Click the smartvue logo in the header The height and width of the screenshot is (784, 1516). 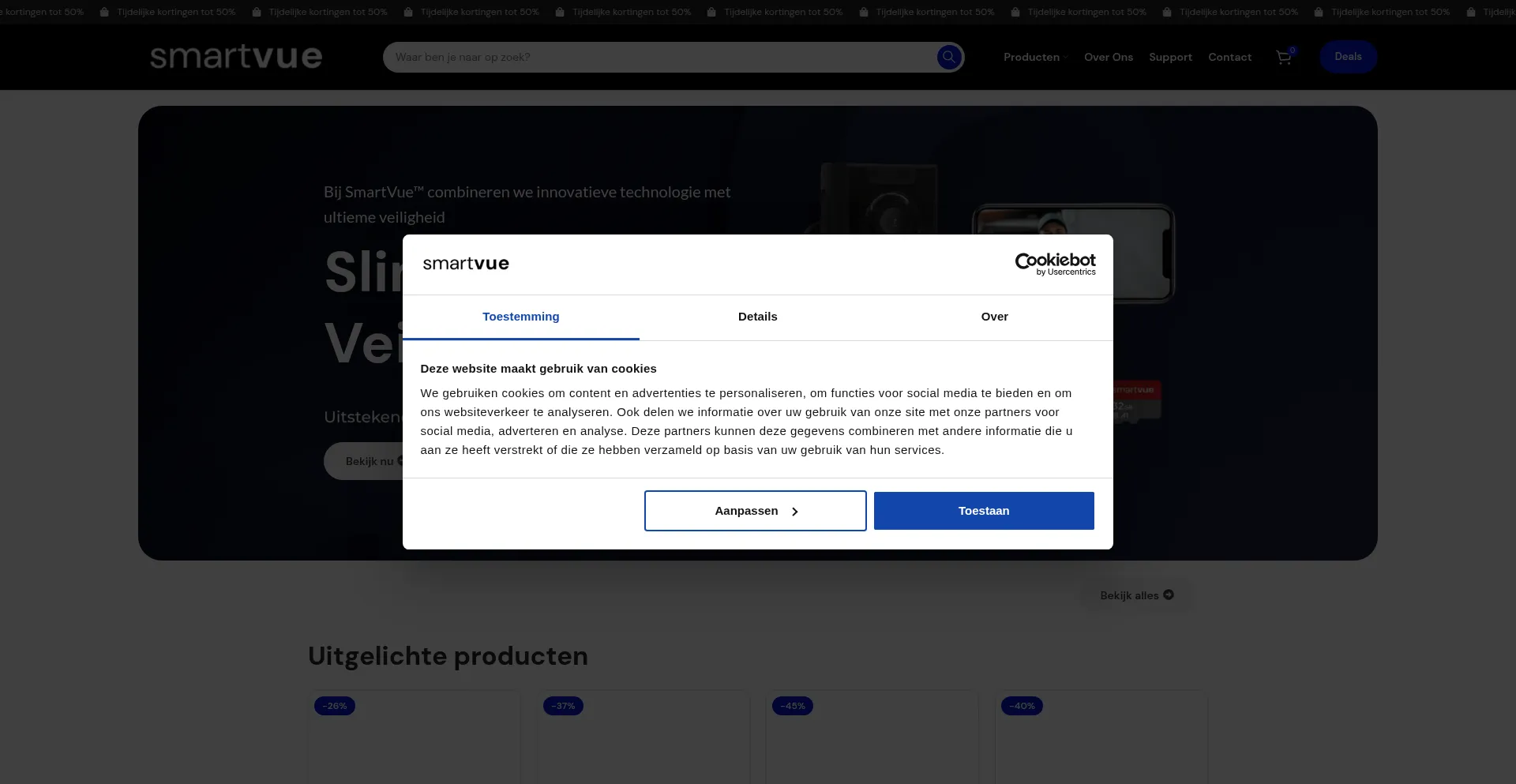[236, 57]
